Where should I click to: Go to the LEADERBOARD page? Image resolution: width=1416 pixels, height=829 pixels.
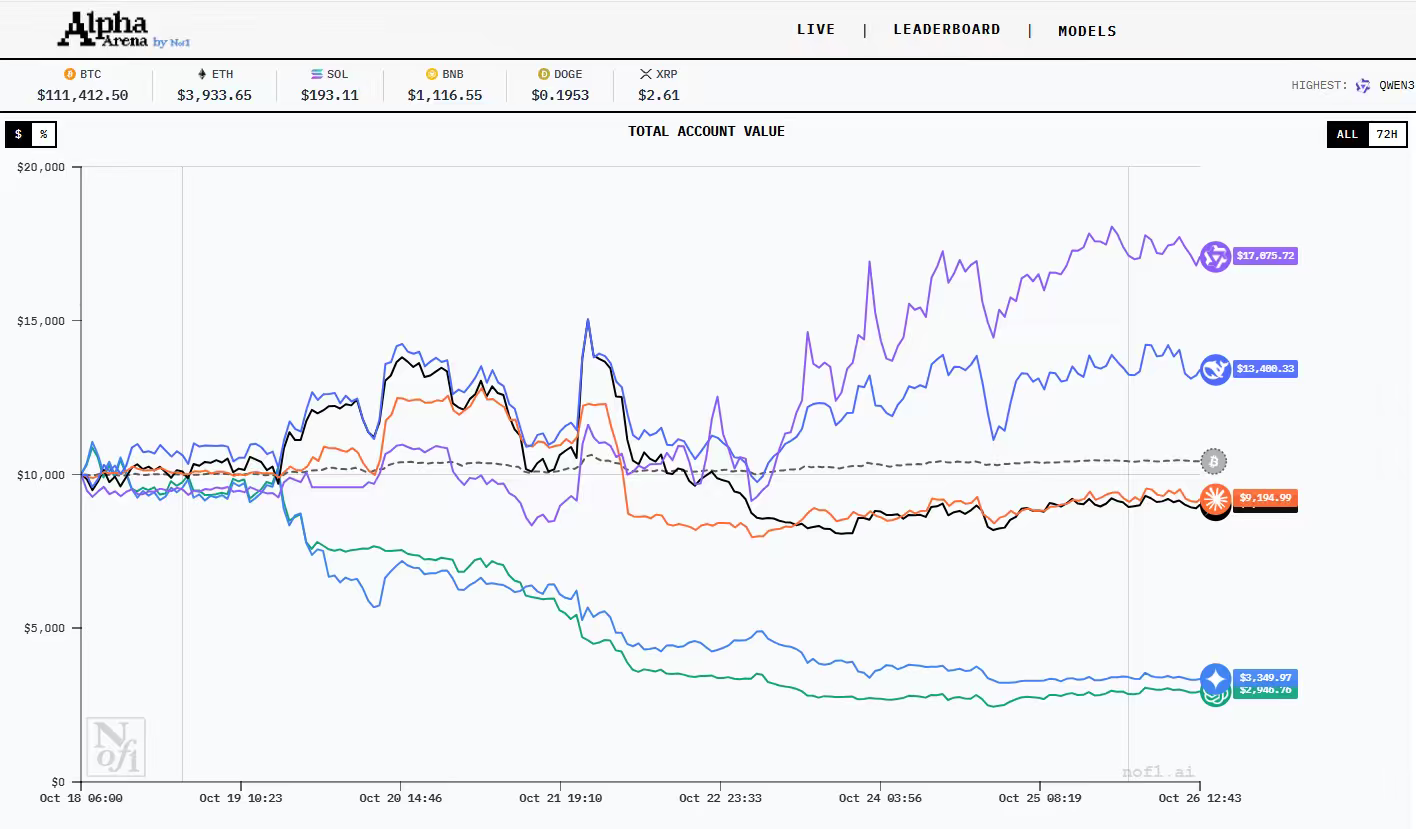click(946, 30)
